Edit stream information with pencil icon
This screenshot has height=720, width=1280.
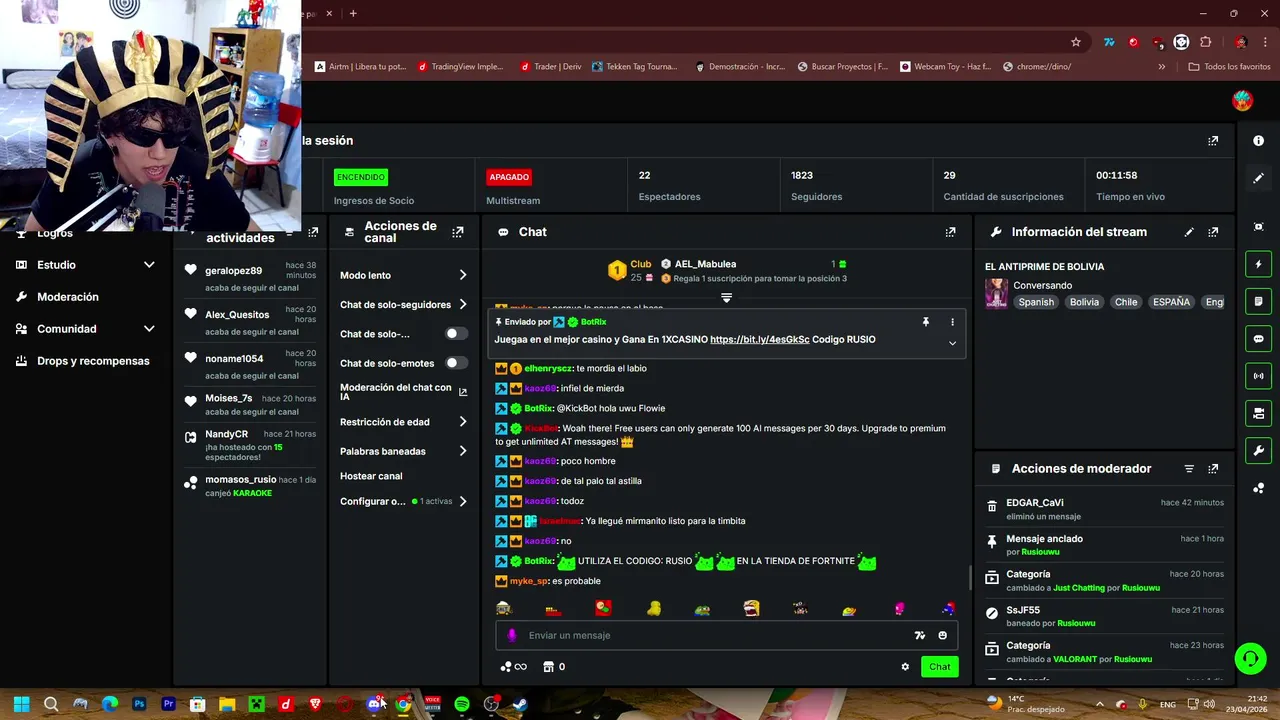1189,232
